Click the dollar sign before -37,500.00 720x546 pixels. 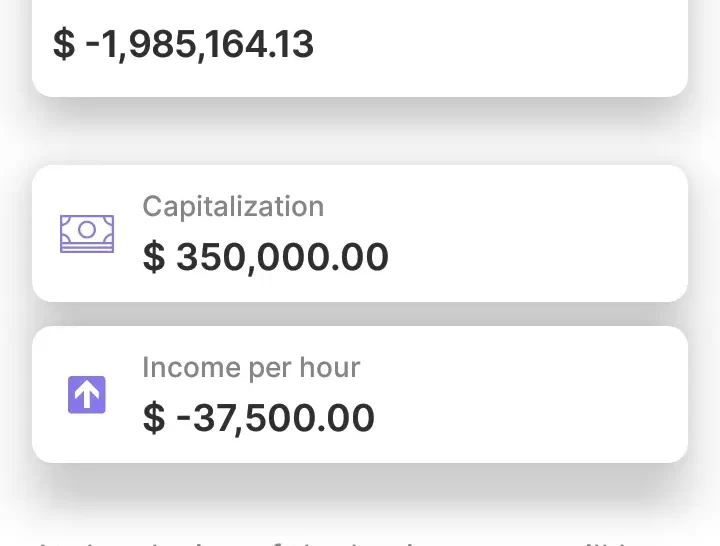[x=153, y=418]
